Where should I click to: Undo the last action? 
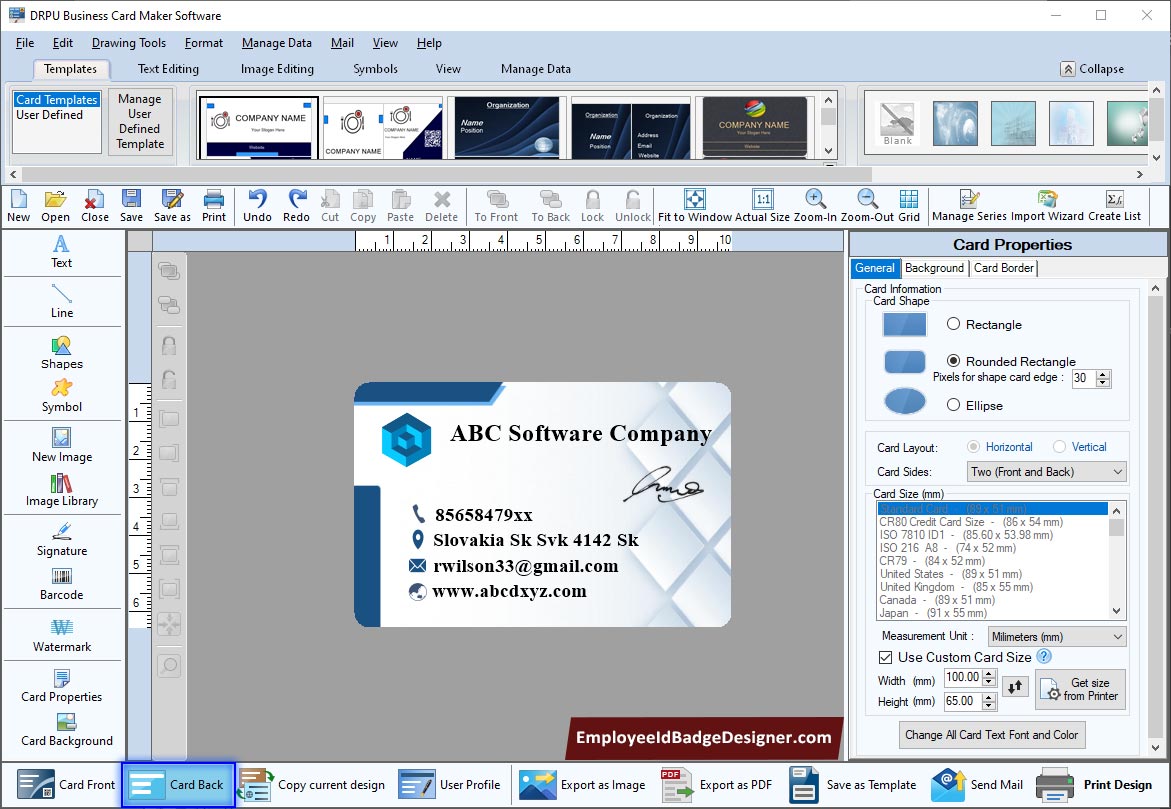click(x=257, y=205)
